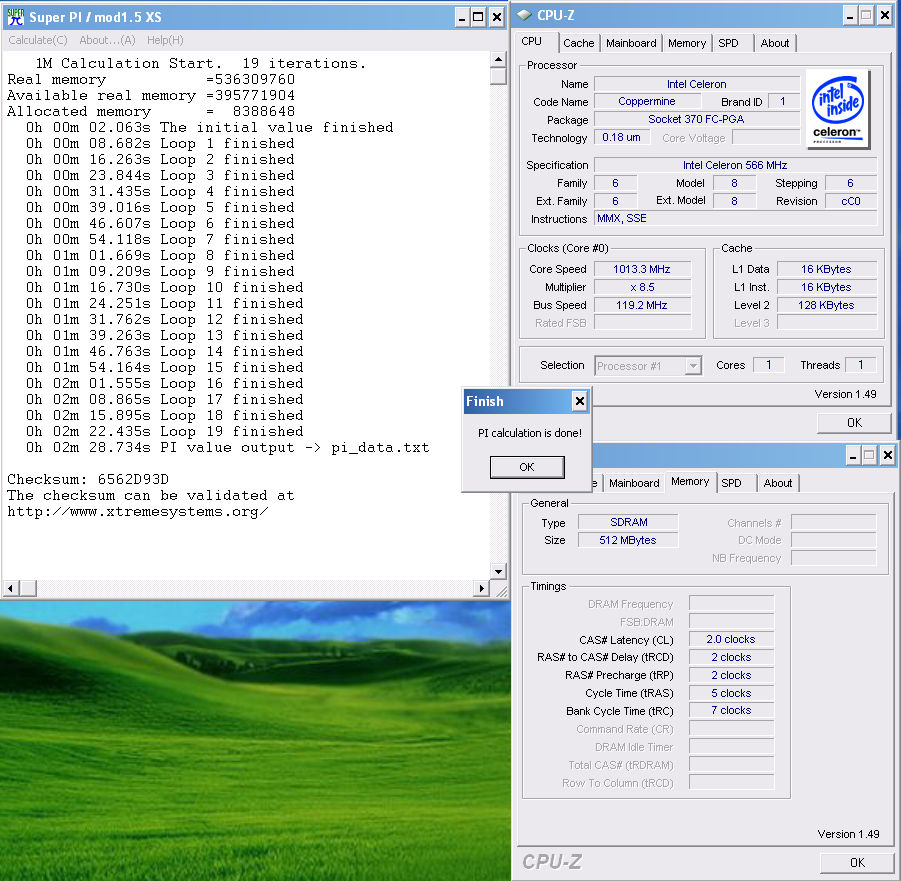Minimize the Super PI window
This screenshot has width=901, height=881.
pyautogui.click(x=462, y=17)
